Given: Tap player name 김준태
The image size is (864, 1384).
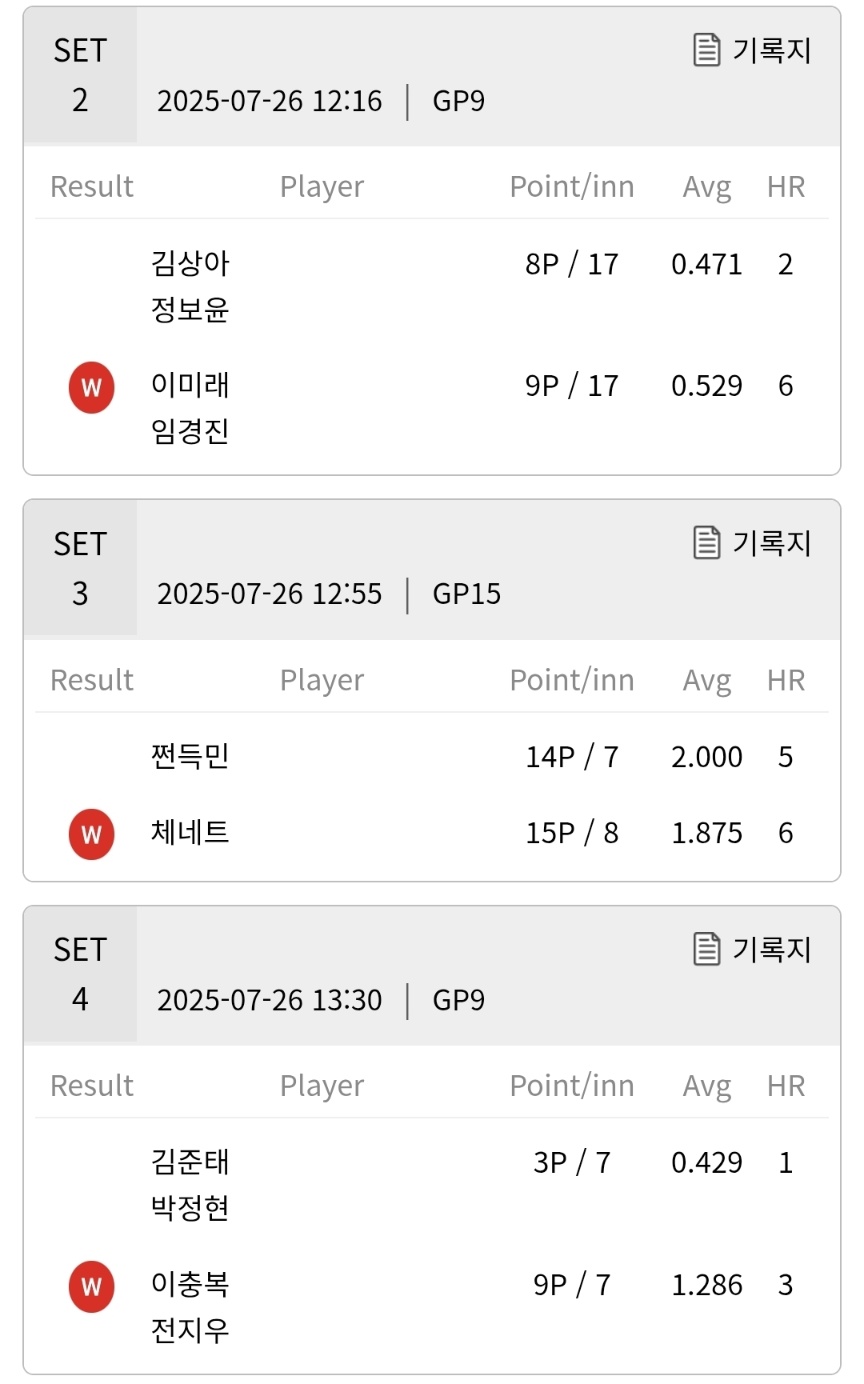Looking at the screenshot, I should [x=190, y=1162].
